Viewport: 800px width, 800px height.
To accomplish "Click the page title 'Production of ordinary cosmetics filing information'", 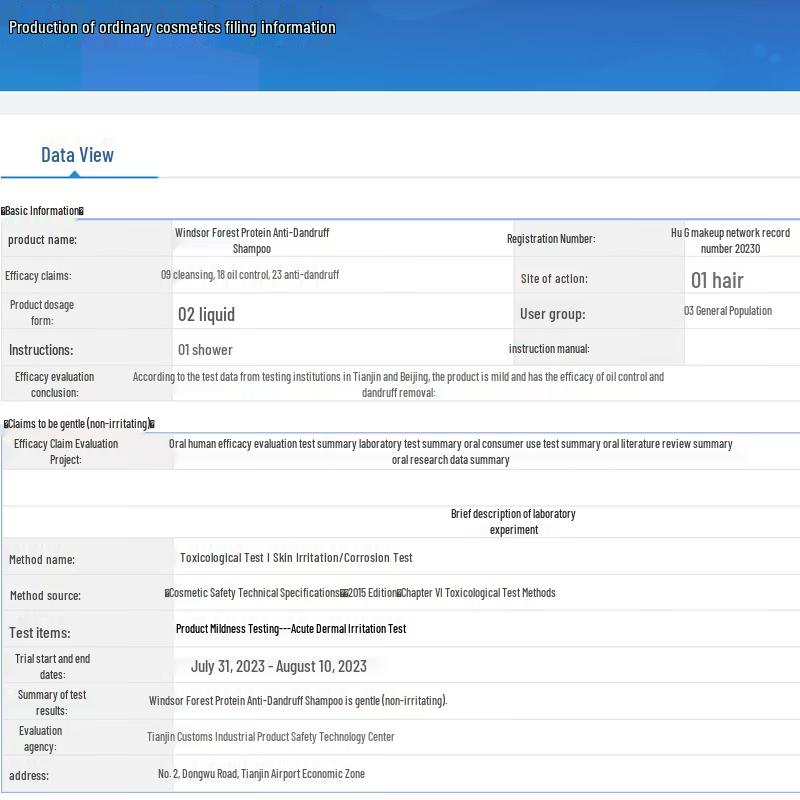I will 172,27.
